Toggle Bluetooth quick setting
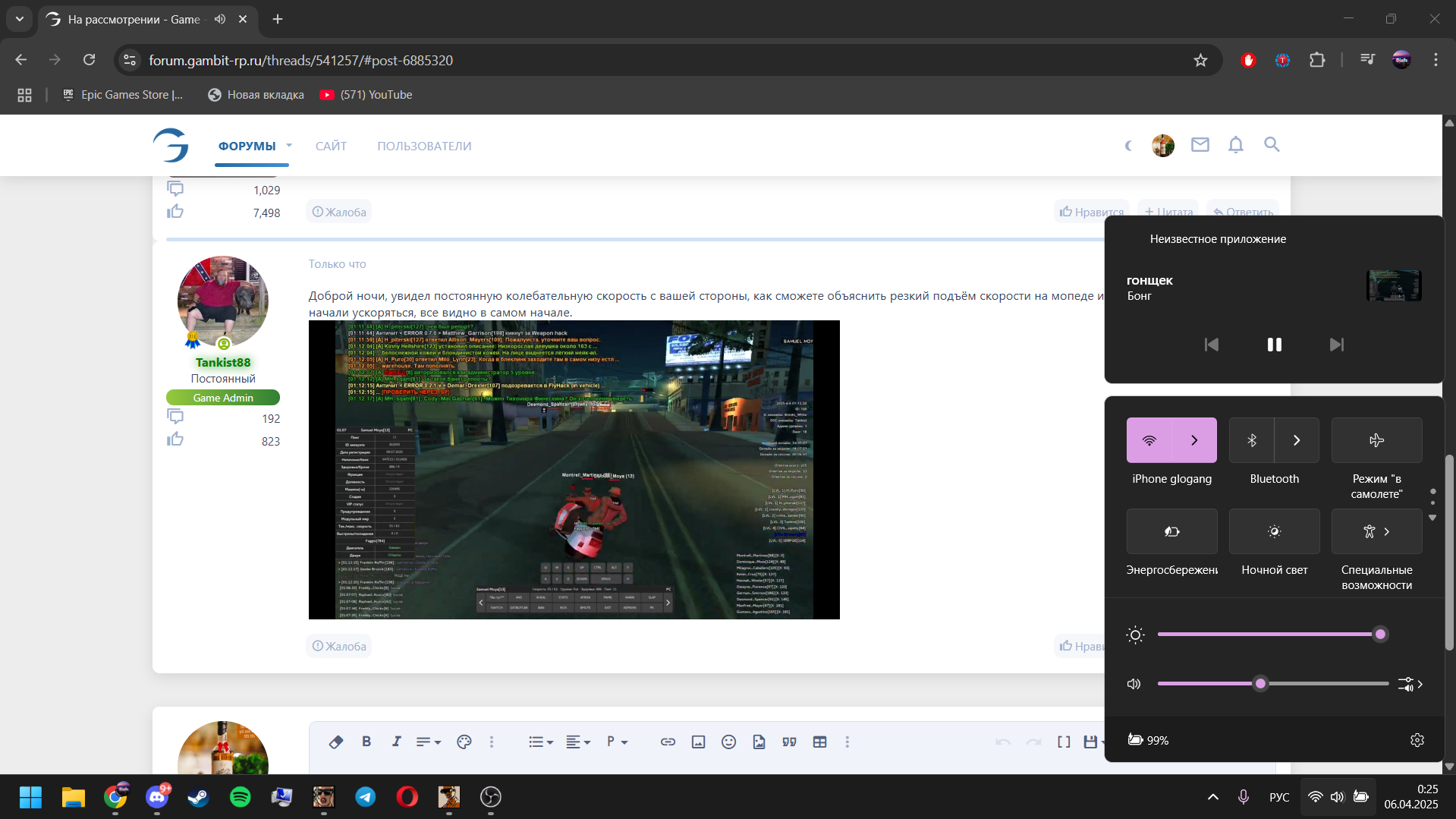This screenshot has height=819, width=1456. point(1252,440)
